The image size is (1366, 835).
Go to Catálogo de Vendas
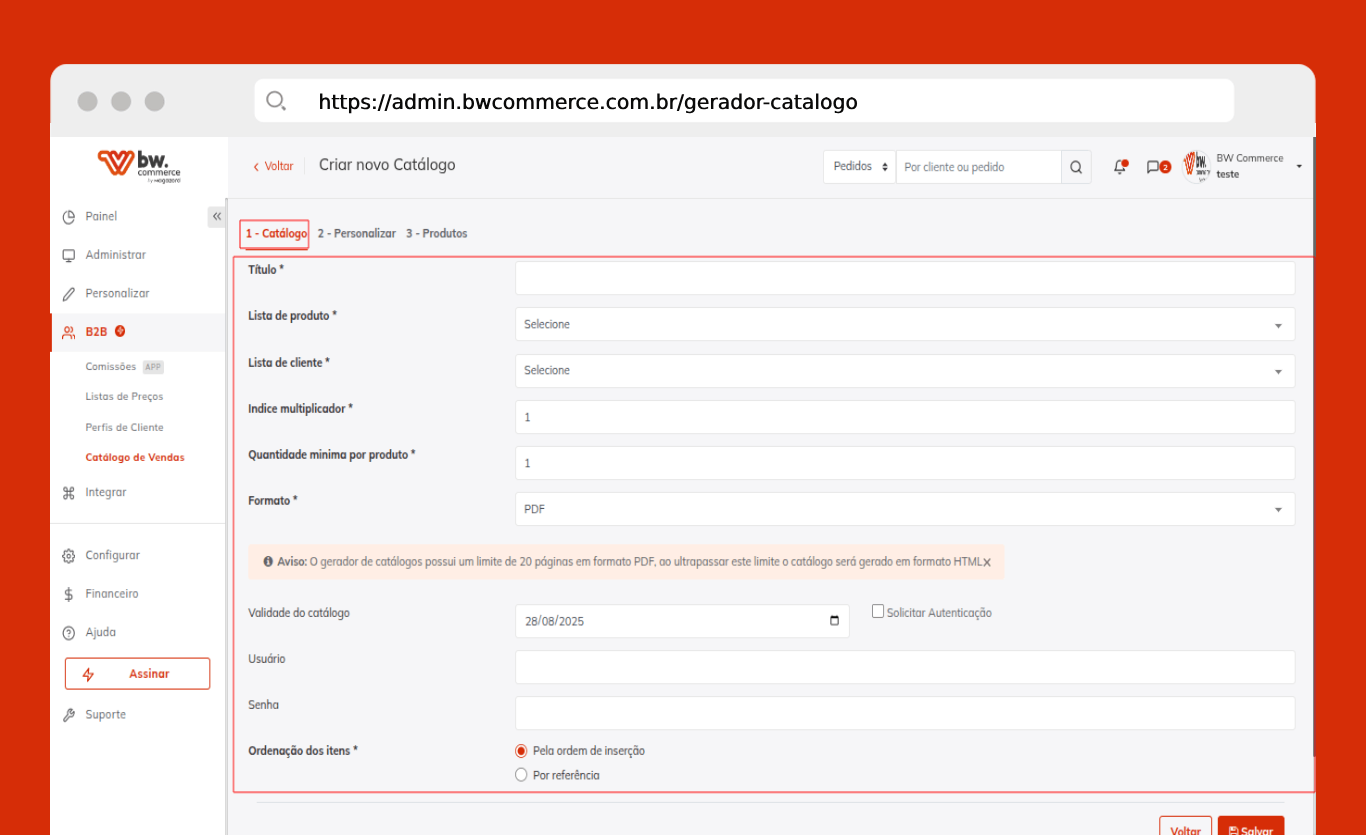pos(135,457)
